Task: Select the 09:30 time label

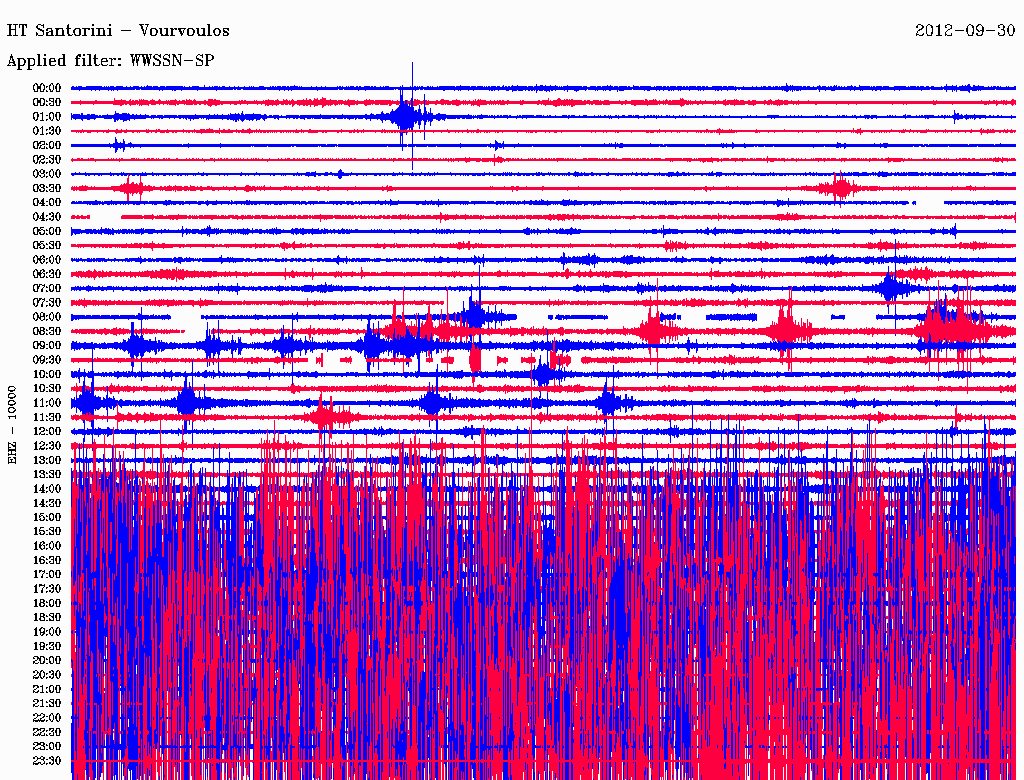Action: coord(47,360)
